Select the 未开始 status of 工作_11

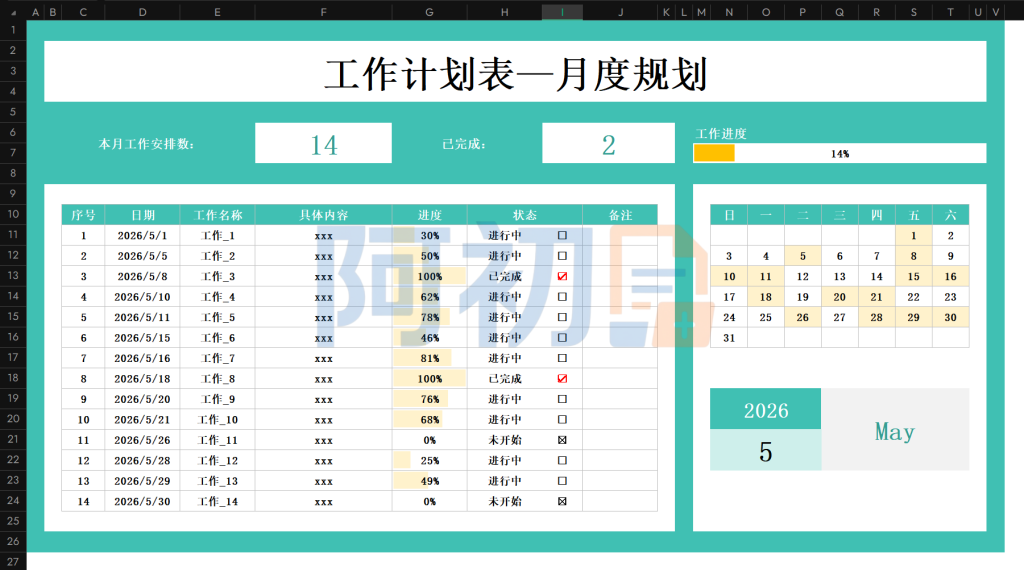(505, 440)
